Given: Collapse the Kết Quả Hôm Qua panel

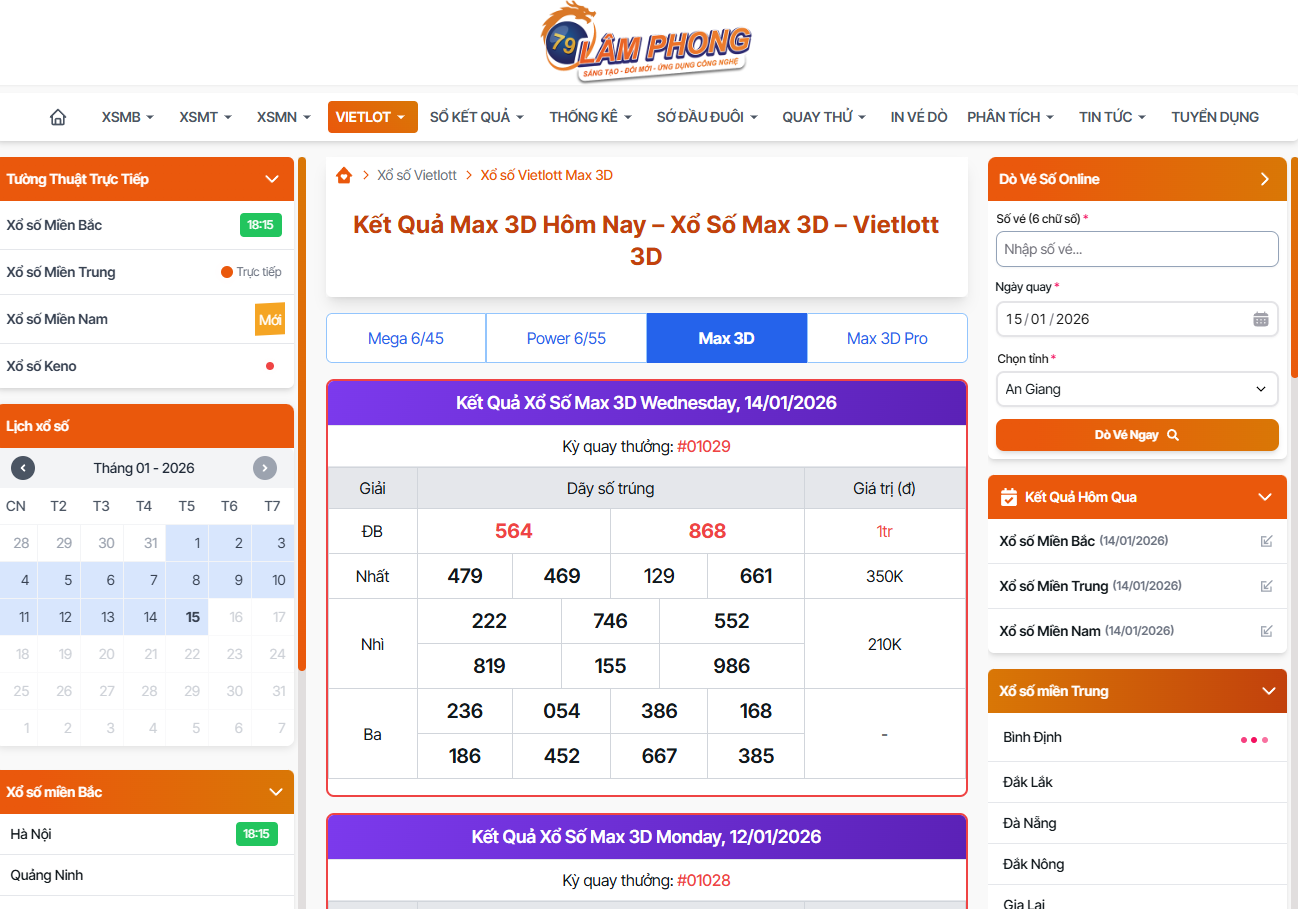Looking at the screenshot, I should tap(1265, 497).
